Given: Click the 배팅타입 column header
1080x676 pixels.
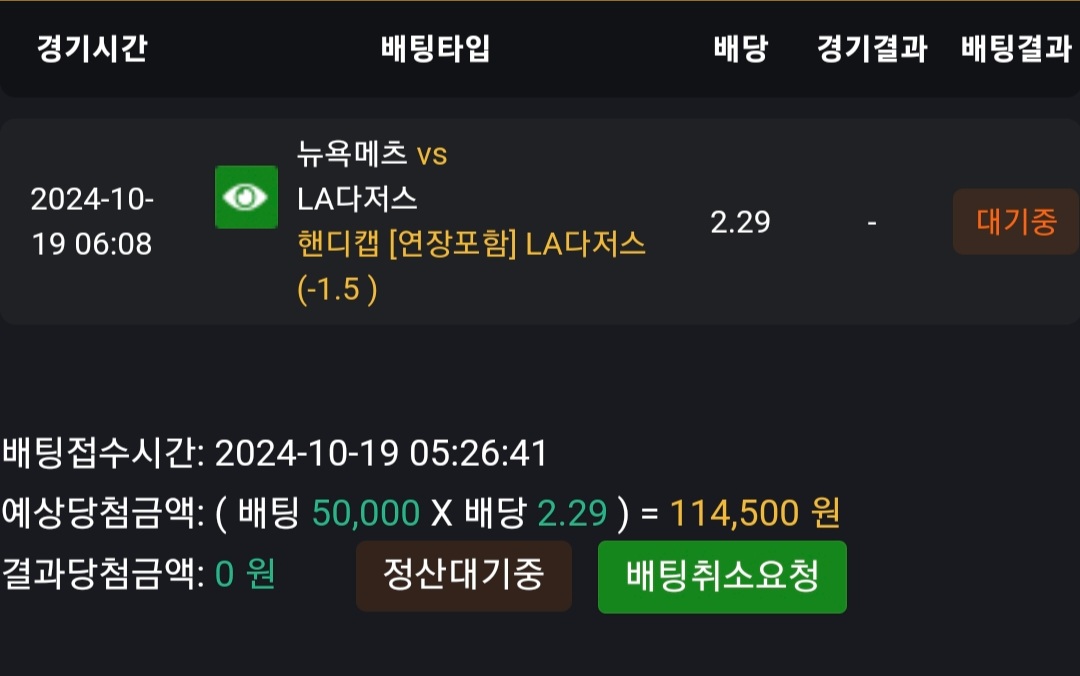Looking at the screenshot, I should coord(436,49).
